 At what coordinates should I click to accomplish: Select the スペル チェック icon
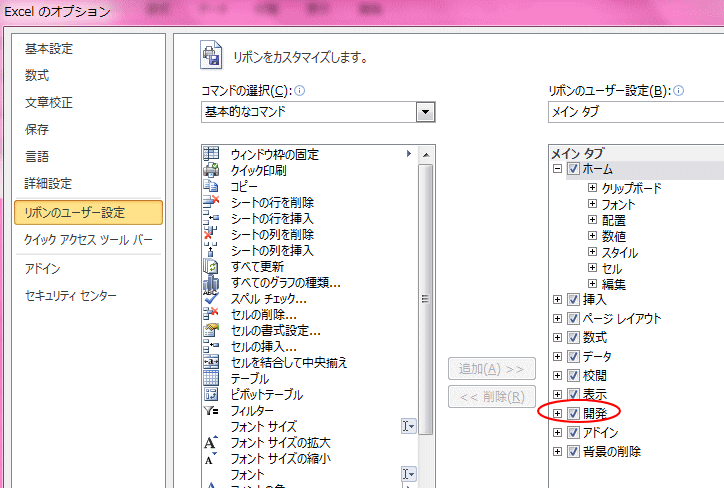pyautogui.click(x=211, y=298)
